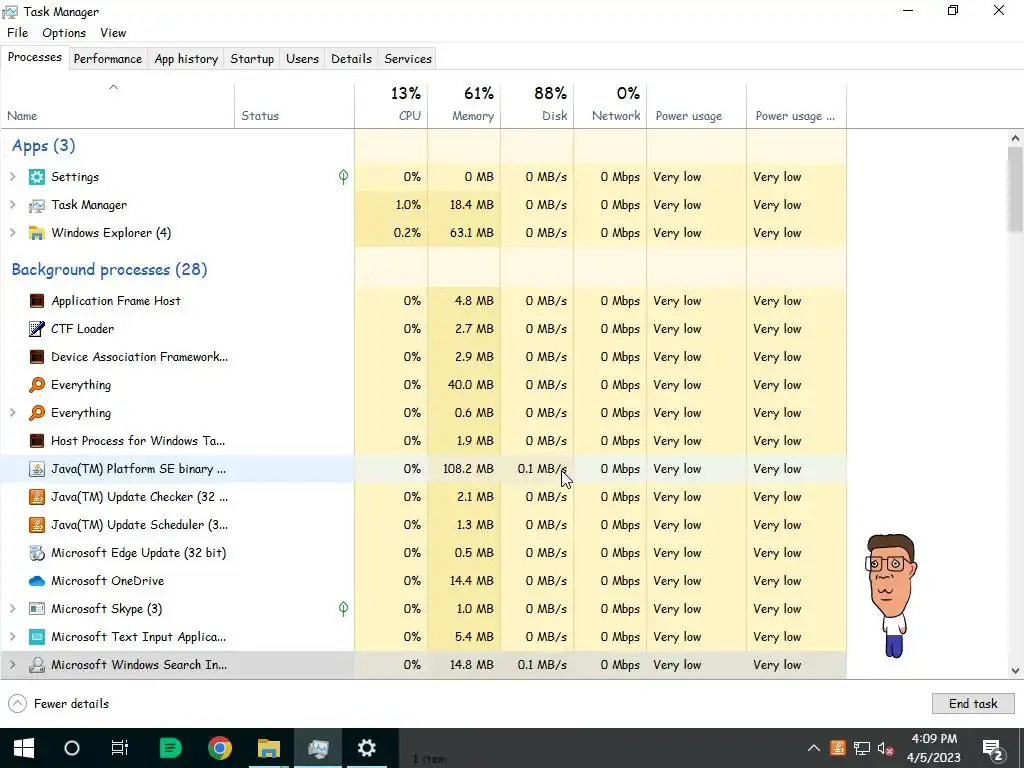Viewport: 1024px width, 768px height.
Task: Expand the Windows Explorer (4) group
Action: [12, 233]
